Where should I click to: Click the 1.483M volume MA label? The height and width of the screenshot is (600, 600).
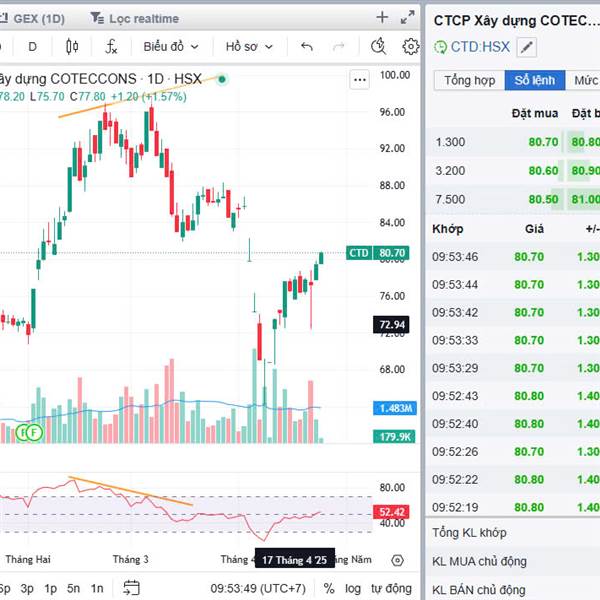[395, 408]
